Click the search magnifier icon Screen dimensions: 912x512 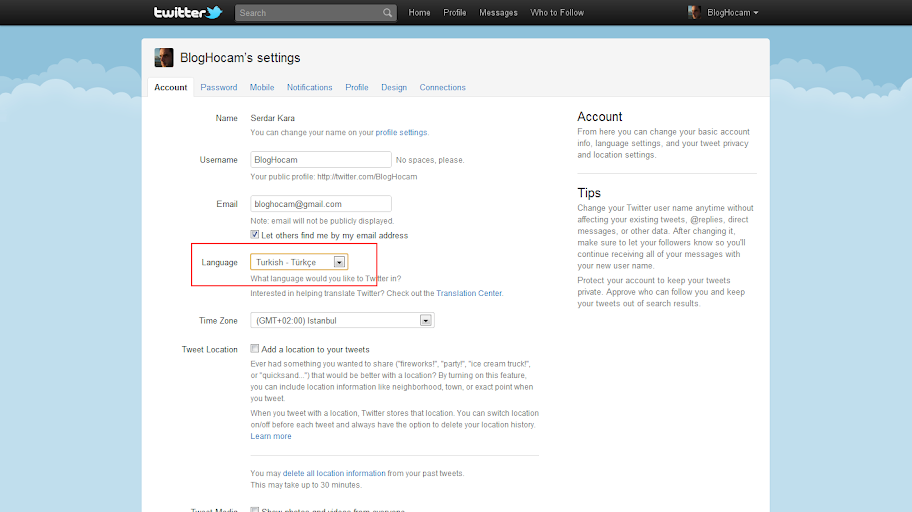tap(387, 13)
